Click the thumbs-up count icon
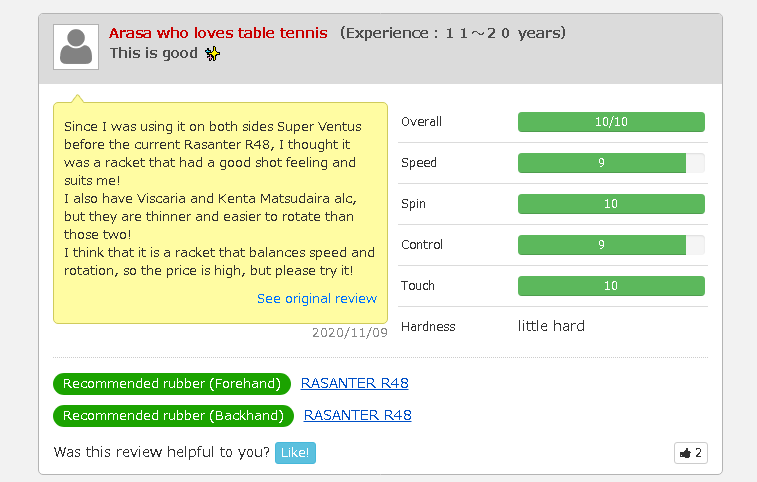 [x=690, y=453]
